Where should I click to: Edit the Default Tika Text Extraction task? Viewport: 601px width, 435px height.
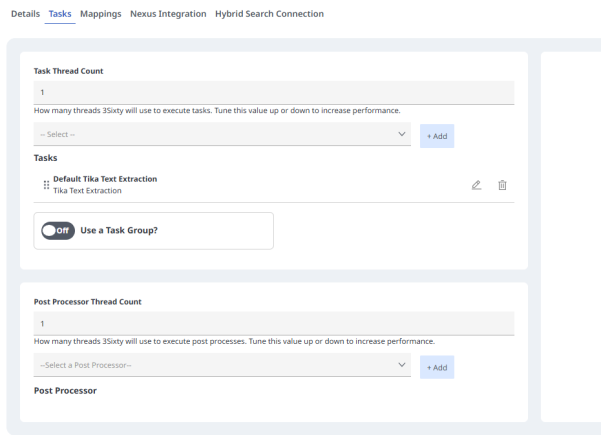tap(477, 185)
